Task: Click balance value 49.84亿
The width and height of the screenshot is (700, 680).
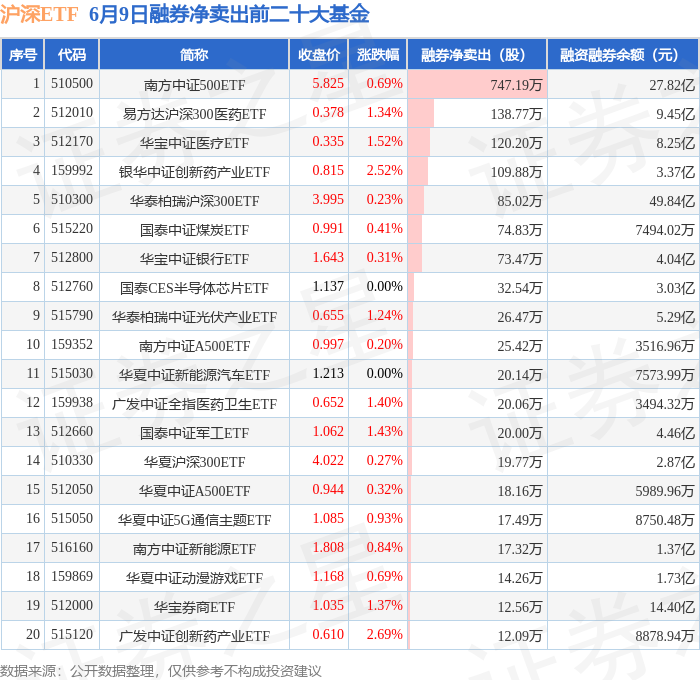Action: click(672, 201)
